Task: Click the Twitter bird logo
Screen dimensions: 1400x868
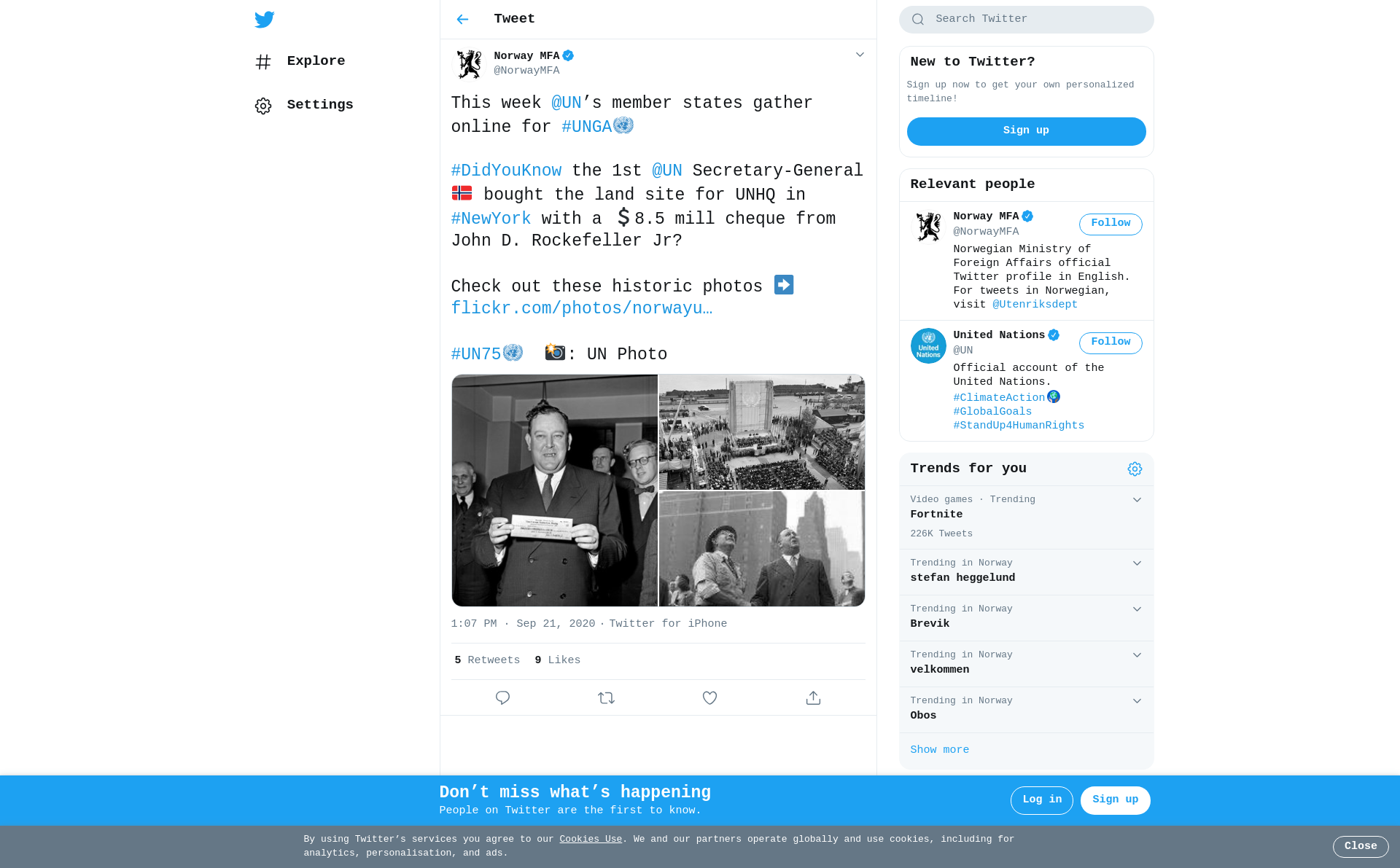Action: click(x=264, y=20)
